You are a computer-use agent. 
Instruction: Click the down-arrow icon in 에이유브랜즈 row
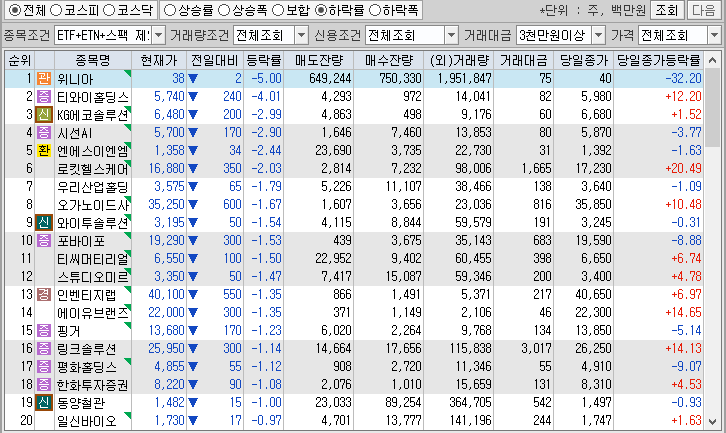coord(193,313)
